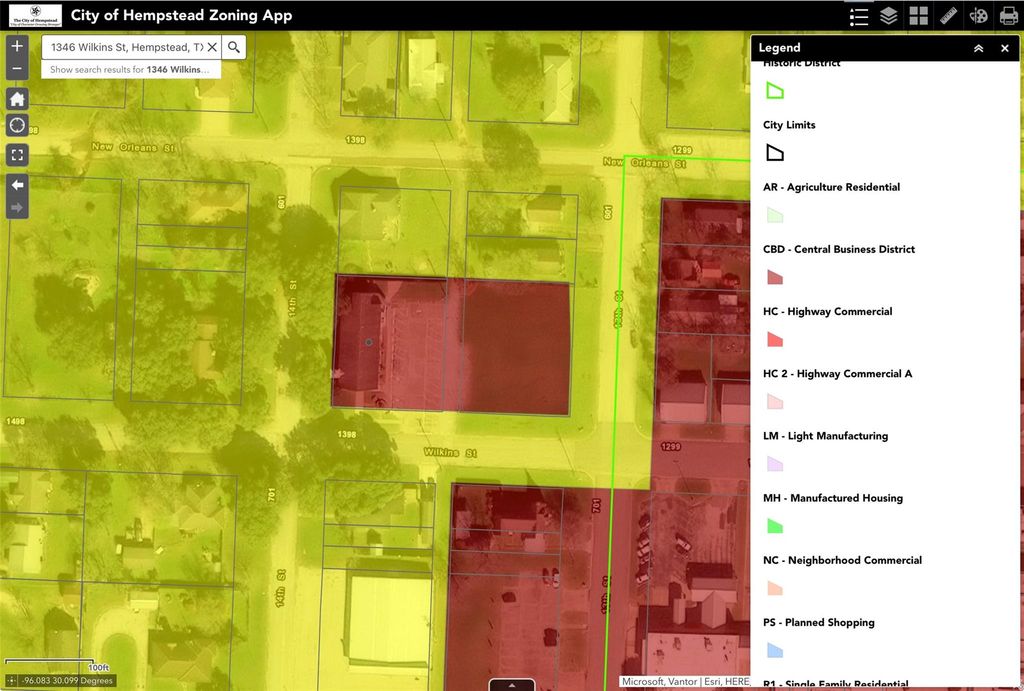Go to previous map extent

(x=17, y=184)
